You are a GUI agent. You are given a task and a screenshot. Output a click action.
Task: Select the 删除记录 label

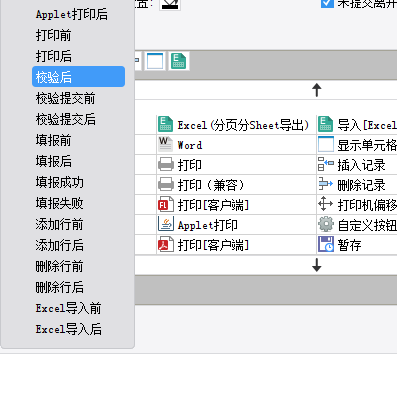click(x=361, y=185)
